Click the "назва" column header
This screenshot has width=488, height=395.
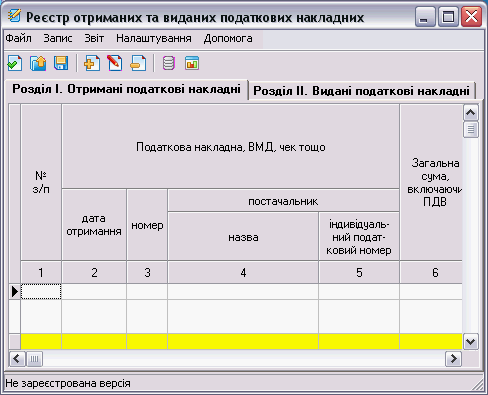243,236
